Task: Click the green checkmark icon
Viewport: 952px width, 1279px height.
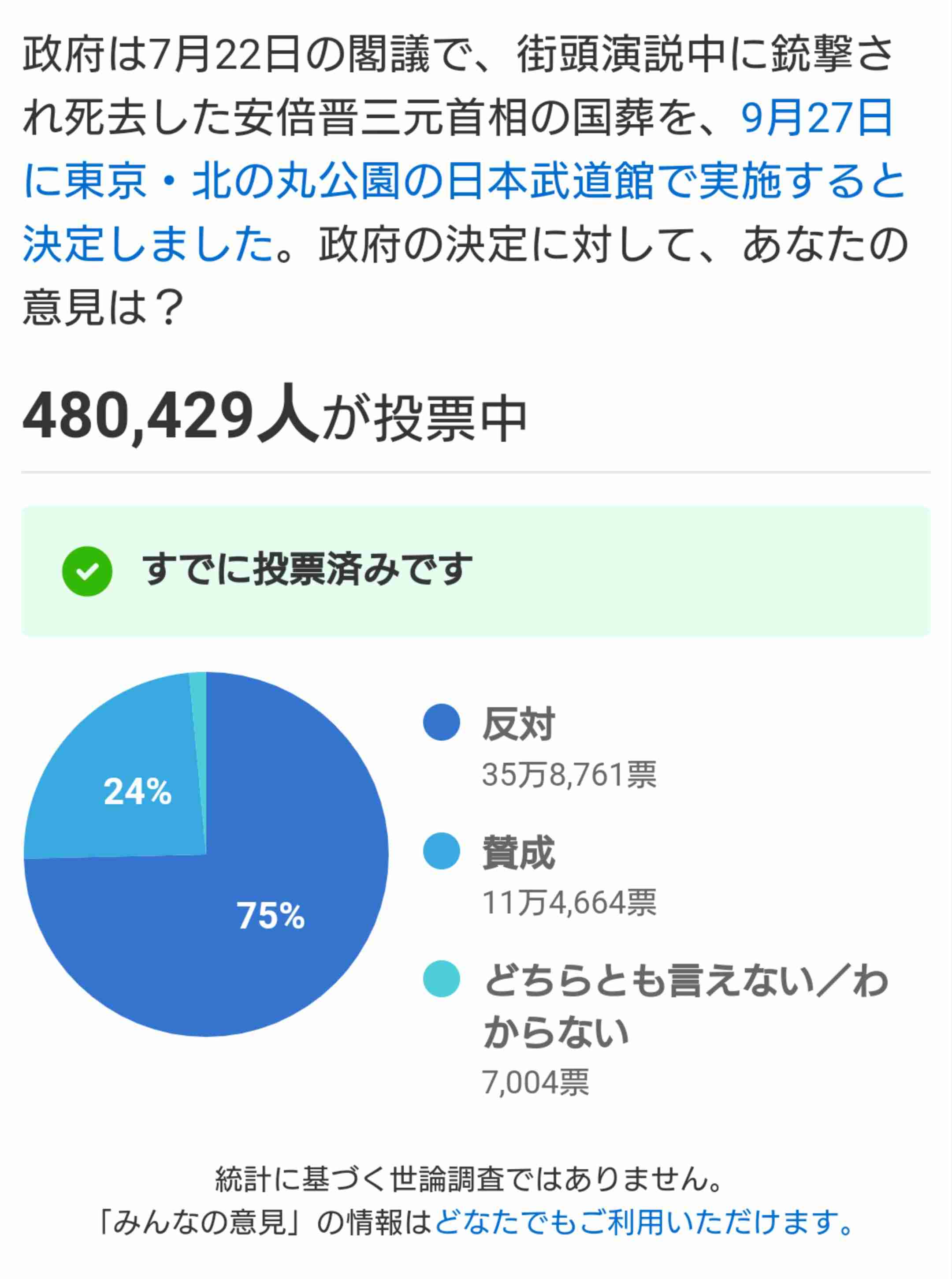Action: [87, 571]
